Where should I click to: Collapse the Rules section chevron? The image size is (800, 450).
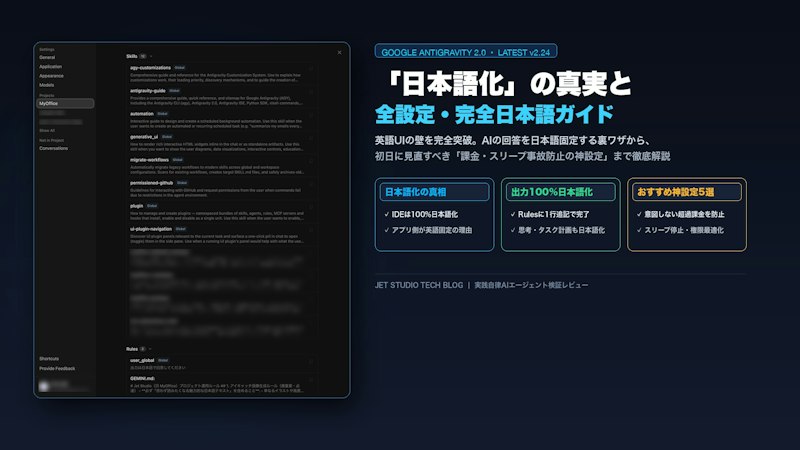(150, 349)
